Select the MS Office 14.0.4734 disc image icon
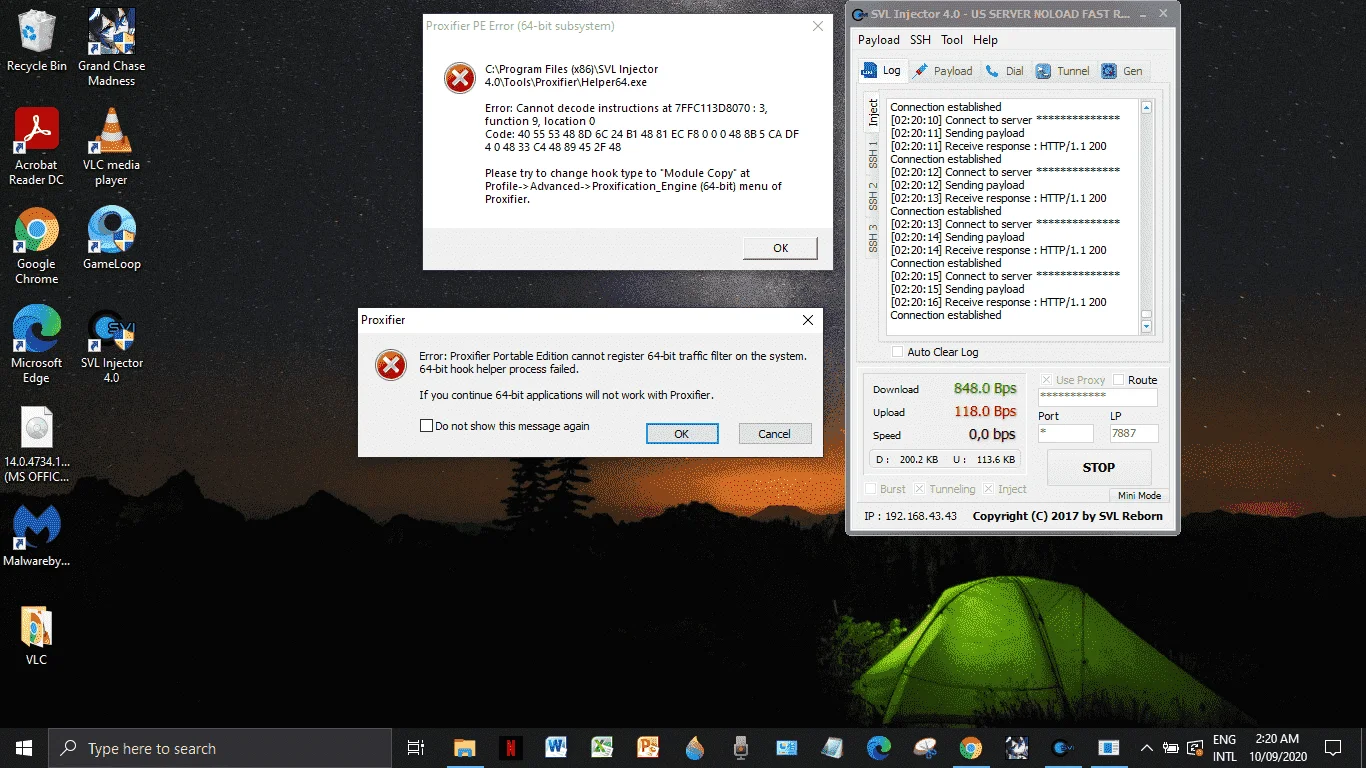This screenshot has height=768, width=1366. (x=36, y=445)
